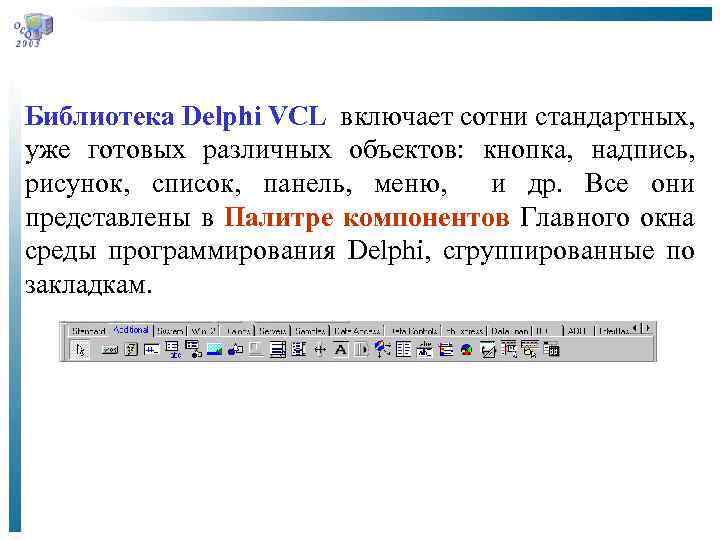Pick the LabeledEdit component icon

(424, 350)
